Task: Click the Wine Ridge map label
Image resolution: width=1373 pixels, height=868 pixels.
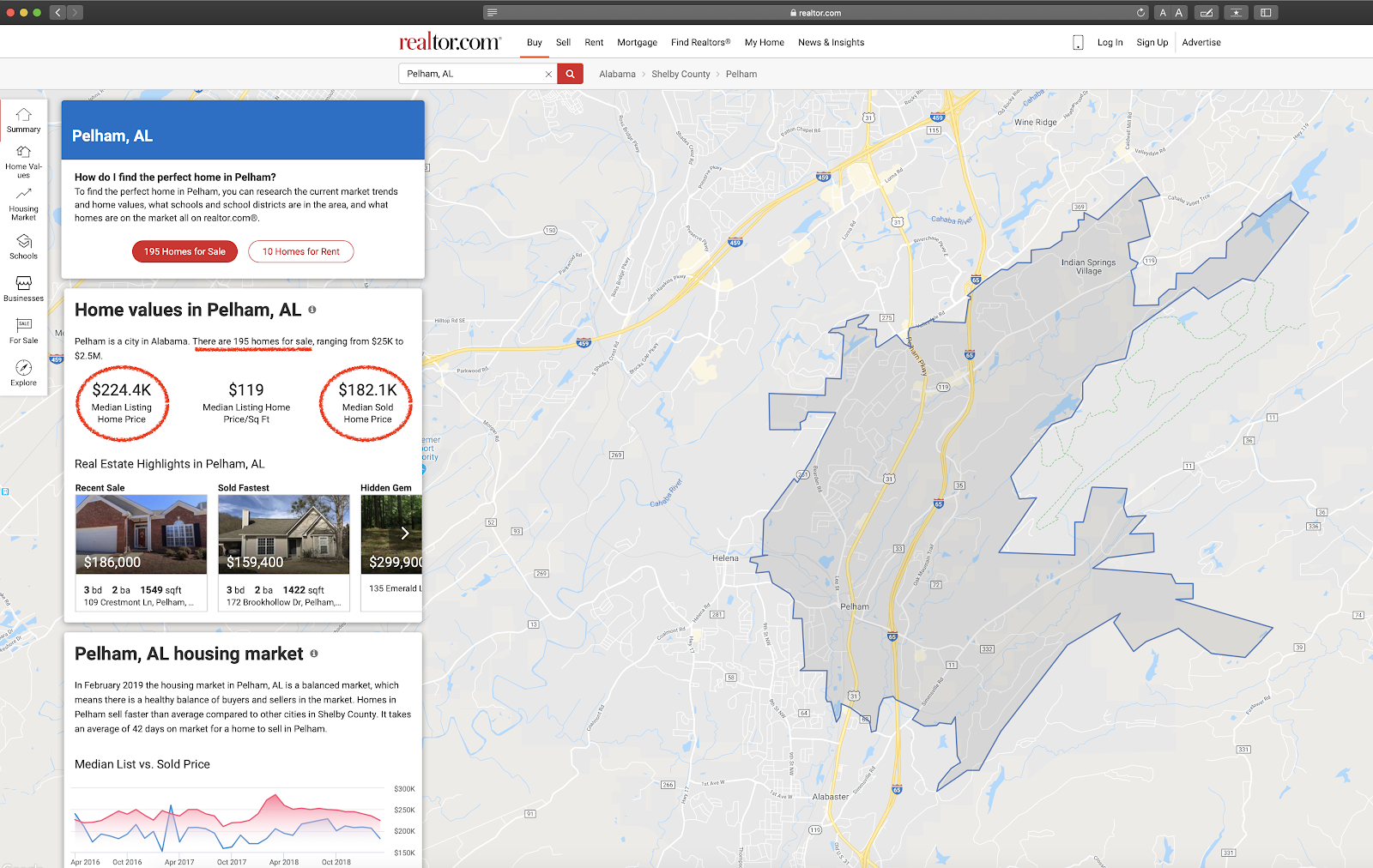Action: (1036, 123)
